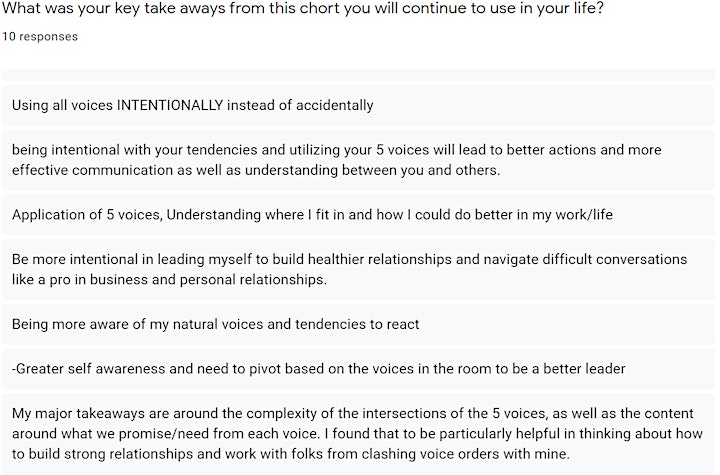Image resolution: width=720 pixels, height=475 pixels.
Task: Click 'like a pro in business' line
Action: (169, 280)
